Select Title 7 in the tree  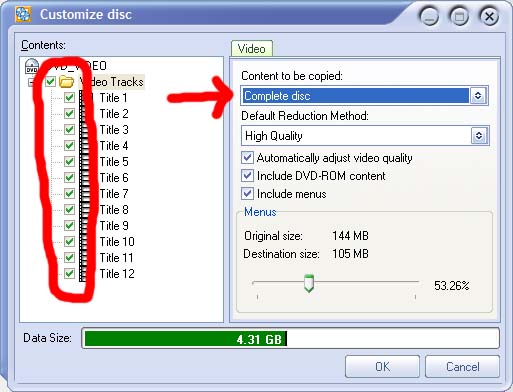pos(114,194)
